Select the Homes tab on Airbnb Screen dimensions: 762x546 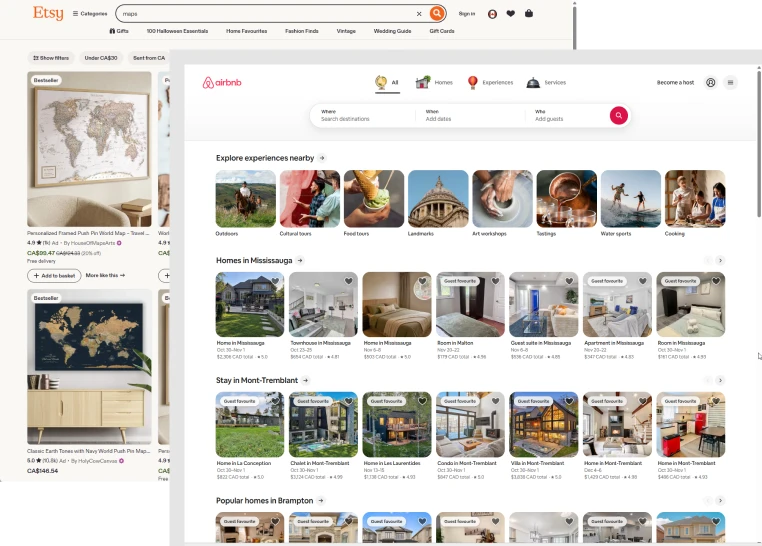tap(434, 83)
